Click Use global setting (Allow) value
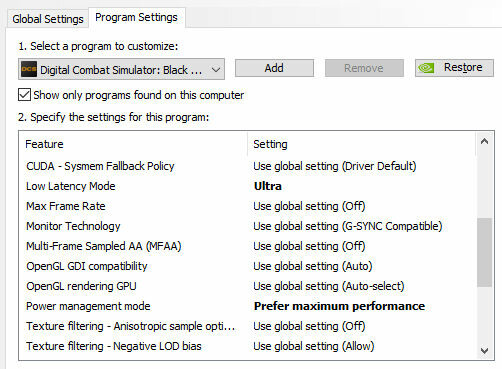This screenshot has height=369, width=502. (314, 346)
